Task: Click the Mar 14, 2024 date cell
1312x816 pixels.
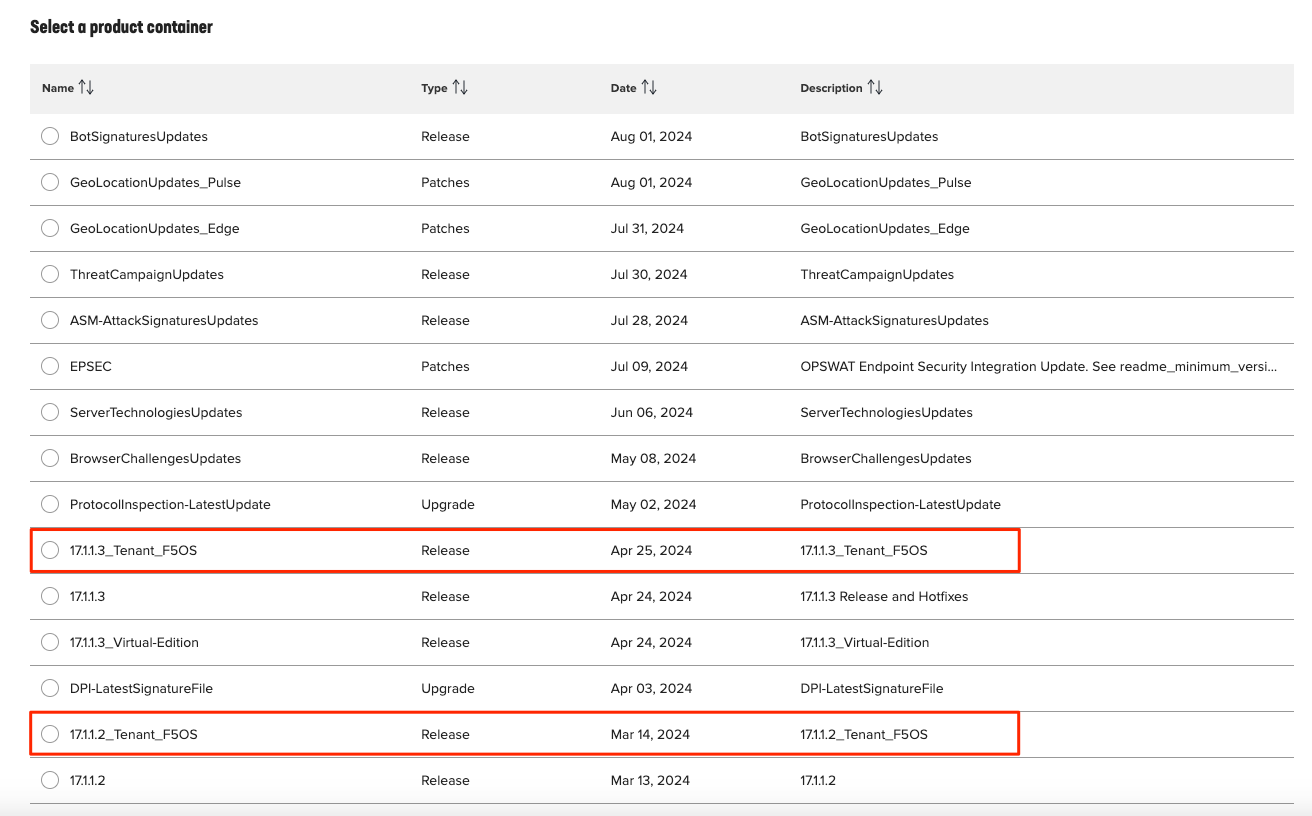Action: 650,734
